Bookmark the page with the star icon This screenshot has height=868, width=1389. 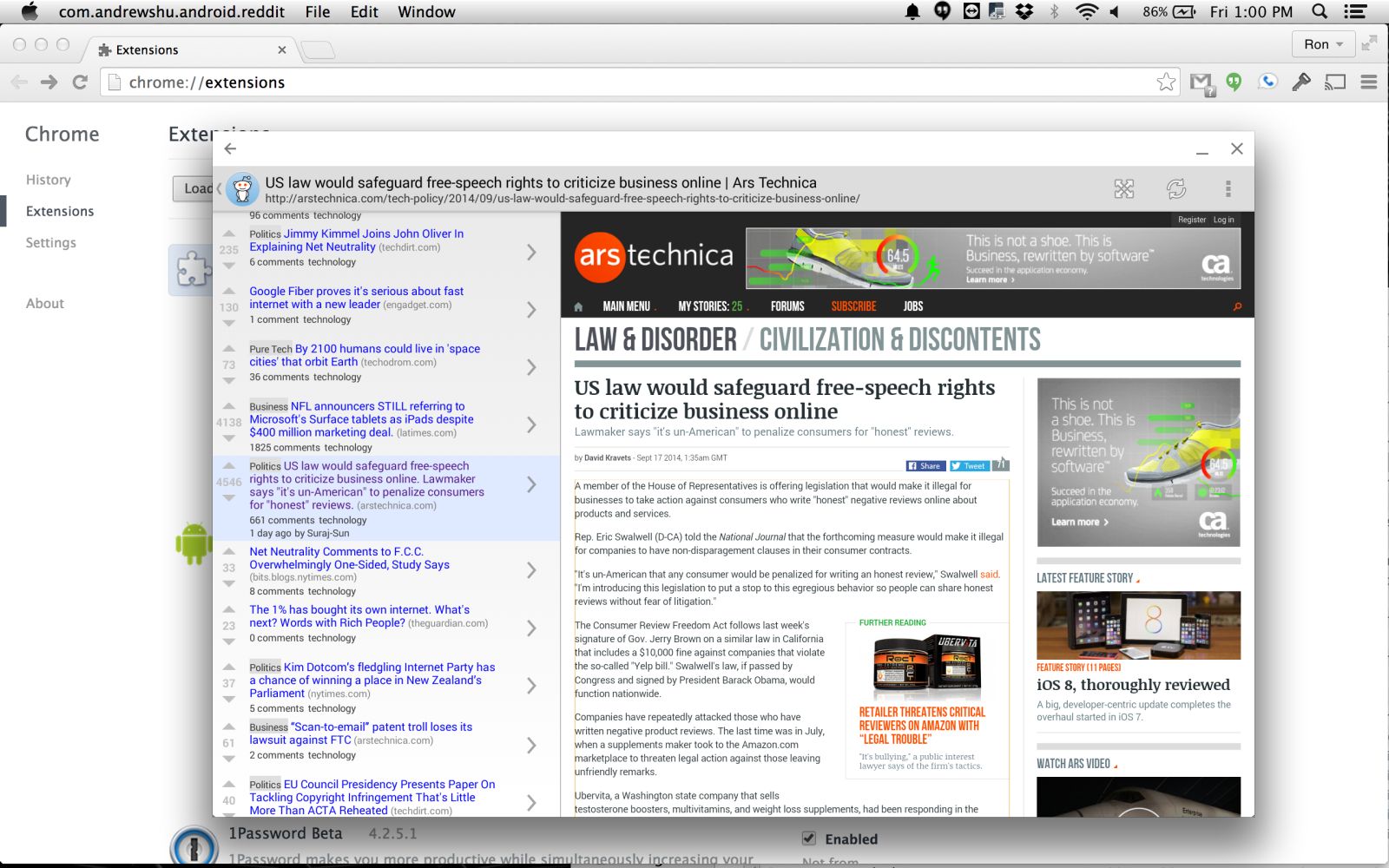click(x=1165, y=82)
